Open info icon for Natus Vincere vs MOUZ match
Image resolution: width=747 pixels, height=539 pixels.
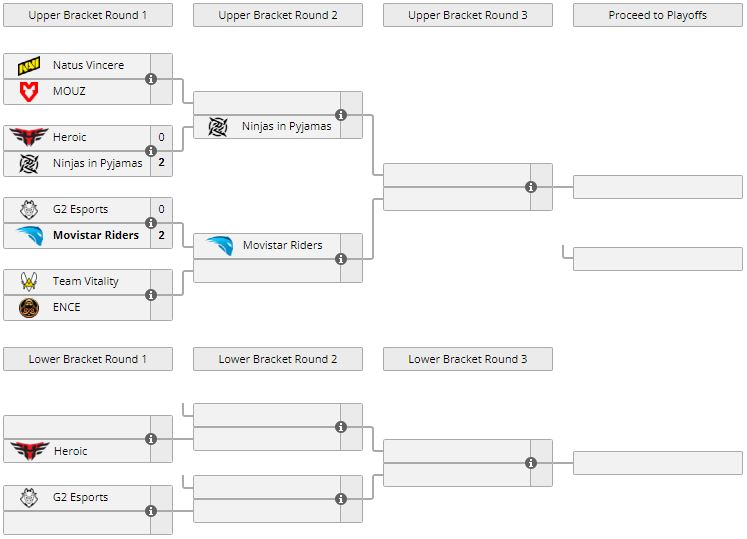[x=151, y=79]
